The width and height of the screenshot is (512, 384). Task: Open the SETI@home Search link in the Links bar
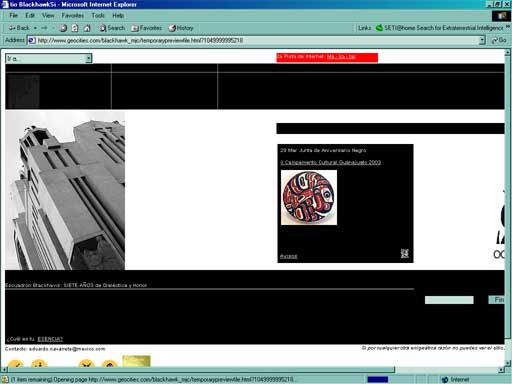click(x=439, y=28)
